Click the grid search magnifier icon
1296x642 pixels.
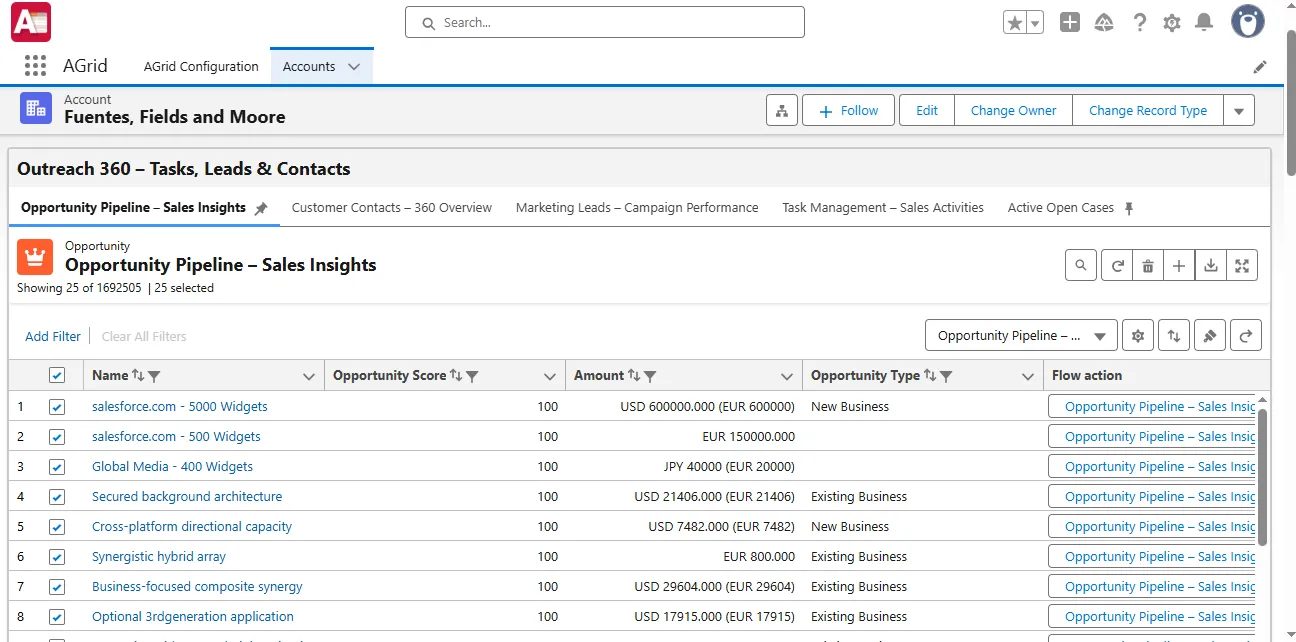click(1081, 265)
